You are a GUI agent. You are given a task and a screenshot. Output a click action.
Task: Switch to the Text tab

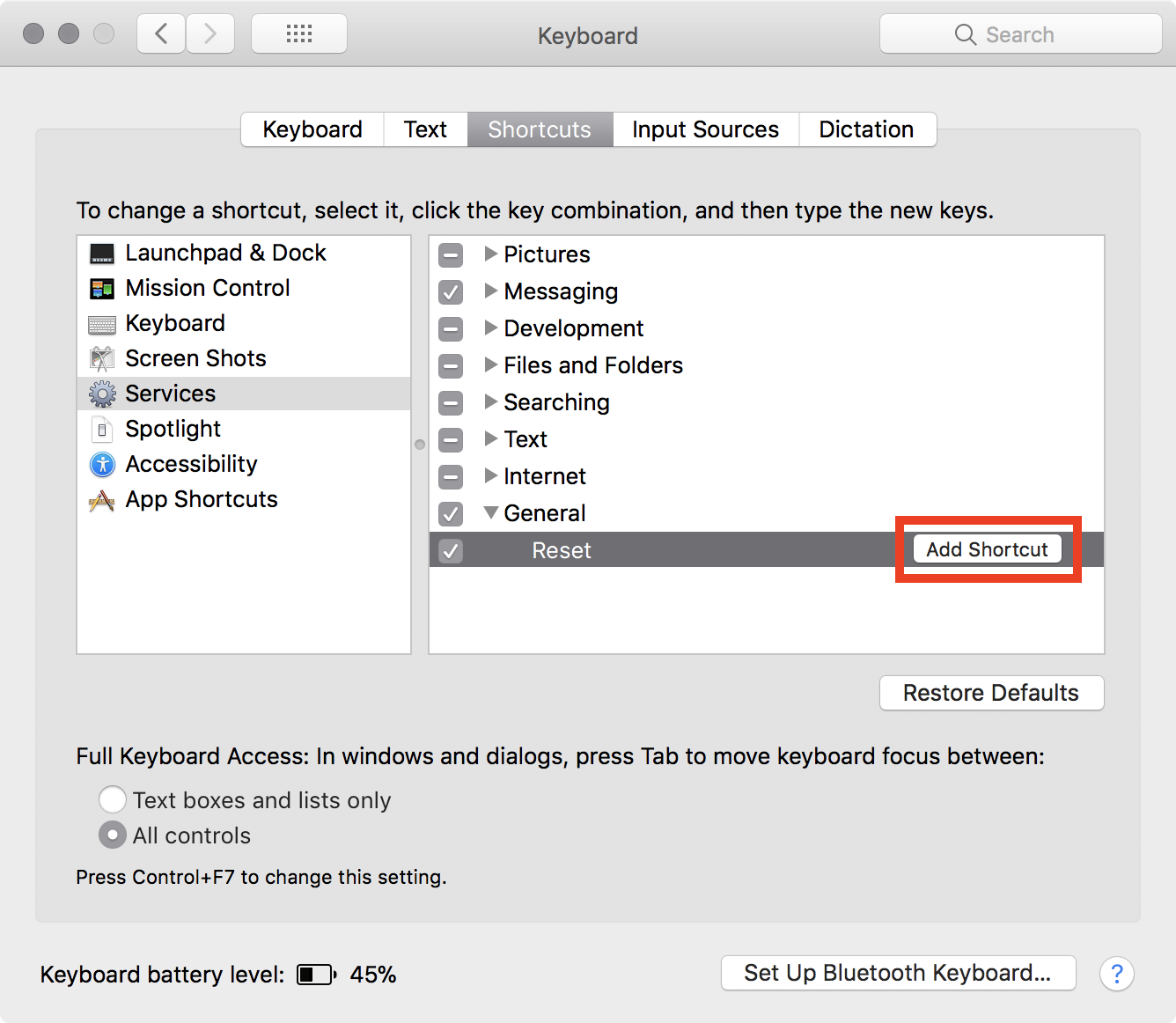click(x=425, y=129)
